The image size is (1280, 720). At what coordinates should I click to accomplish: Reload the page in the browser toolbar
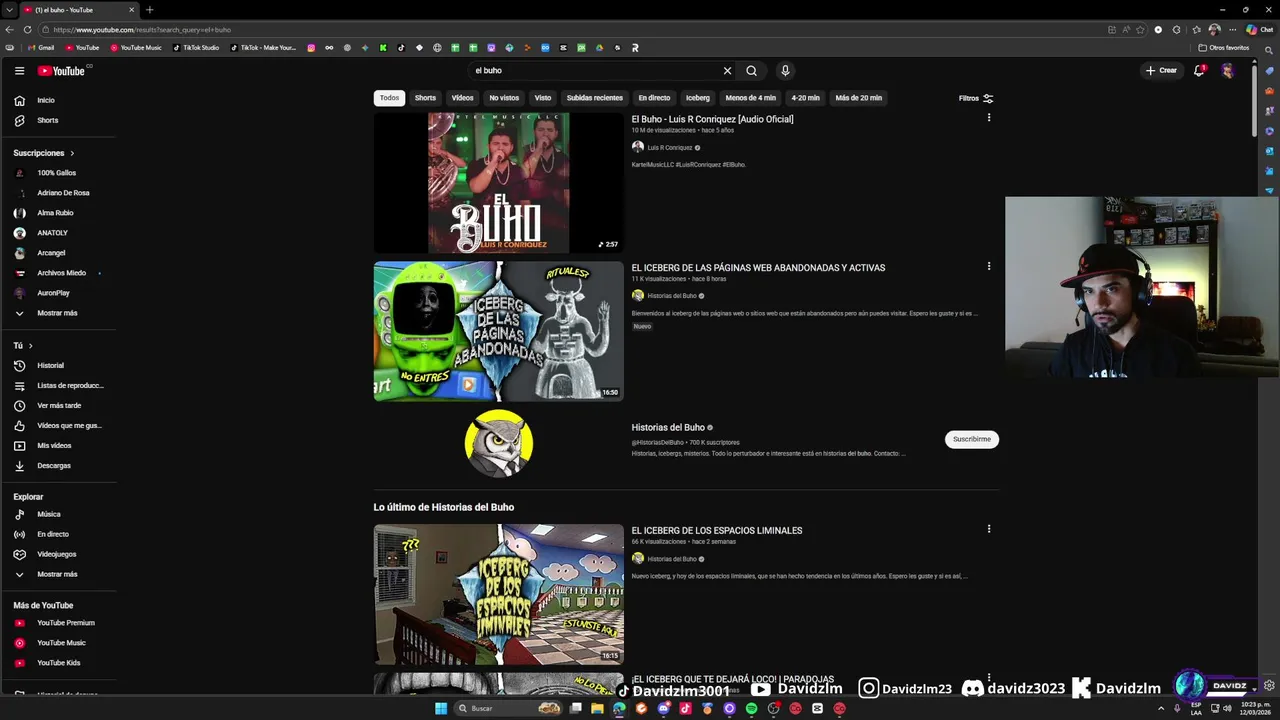pyautogui.click(x=28, y=30)
